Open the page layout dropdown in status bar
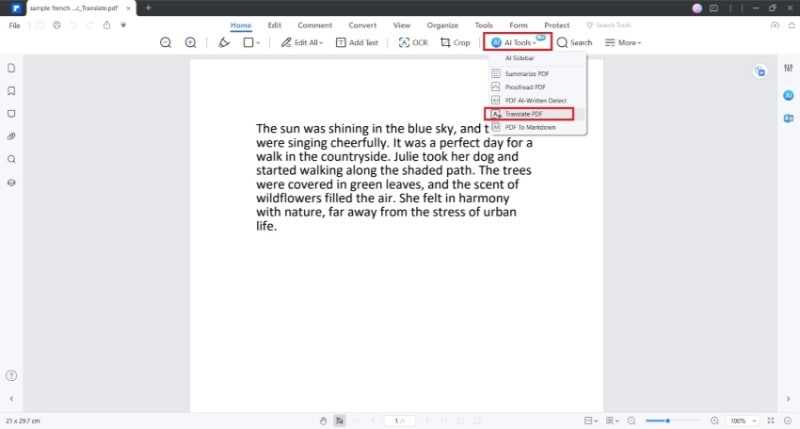Image resolution: width=800 pixels, height=429 pixels. click(590, 421)
